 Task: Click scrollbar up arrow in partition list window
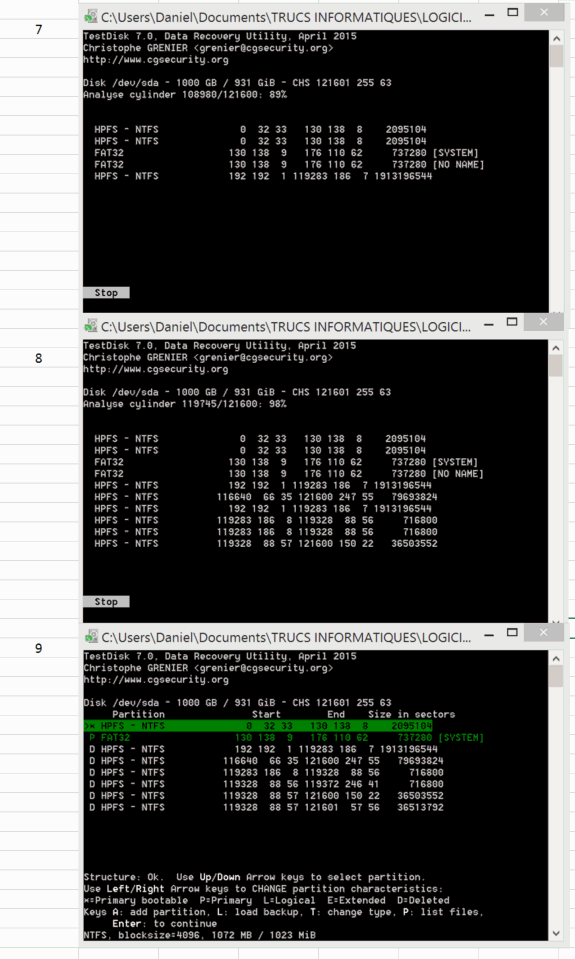(556, 659)
